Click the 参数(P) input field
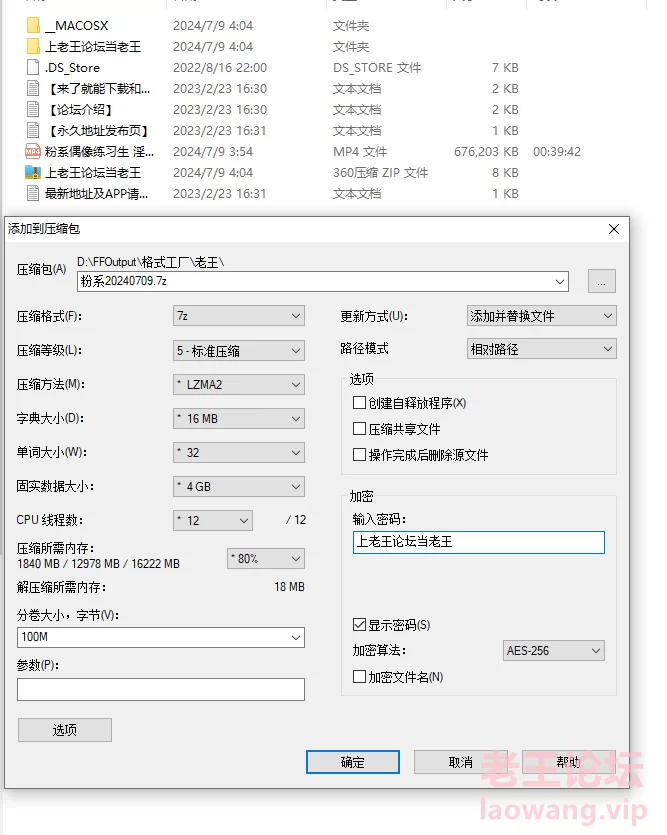 tap(161, 690)
